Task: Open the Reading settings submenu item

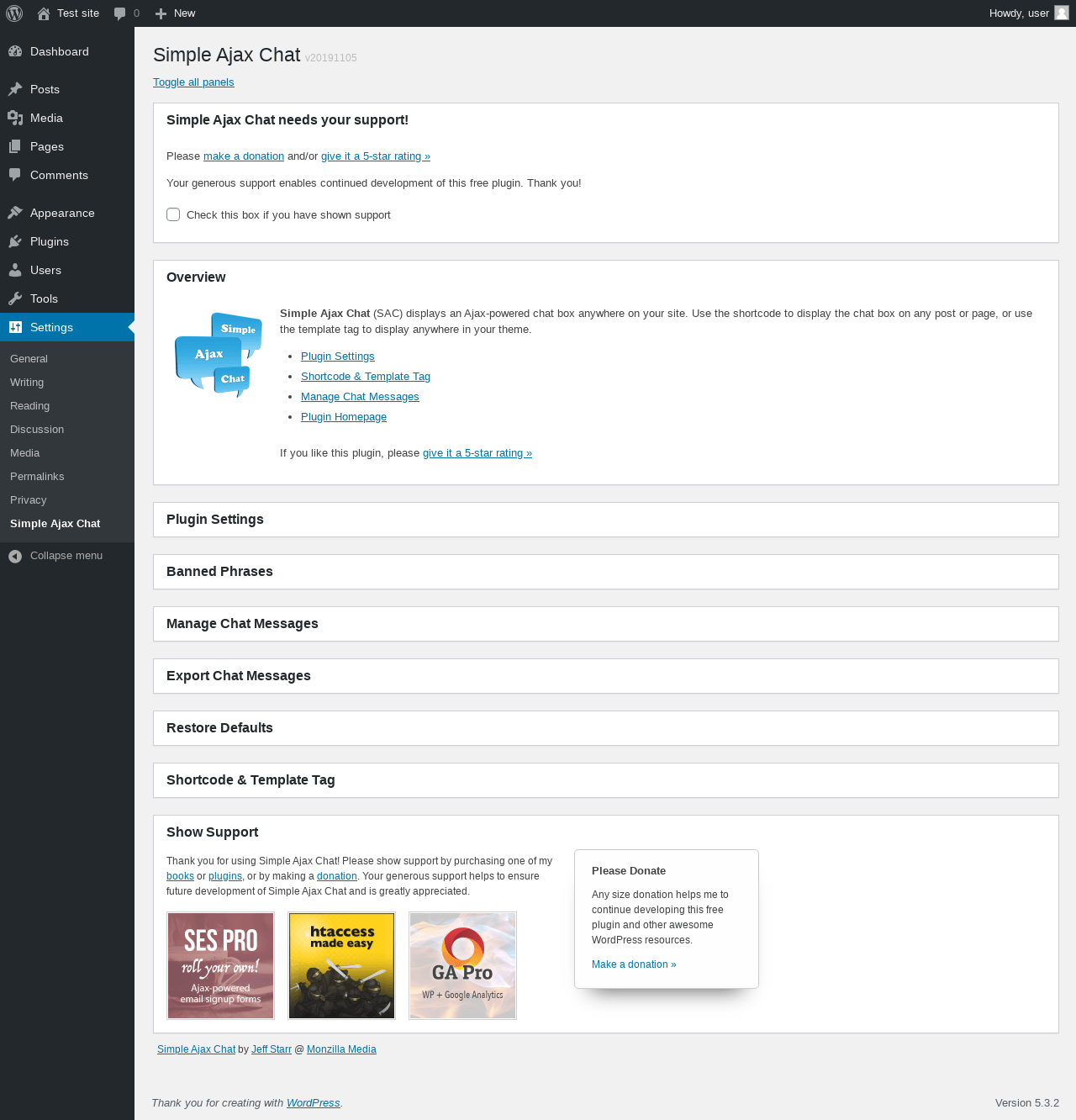Action: click(x=29, y=406)
